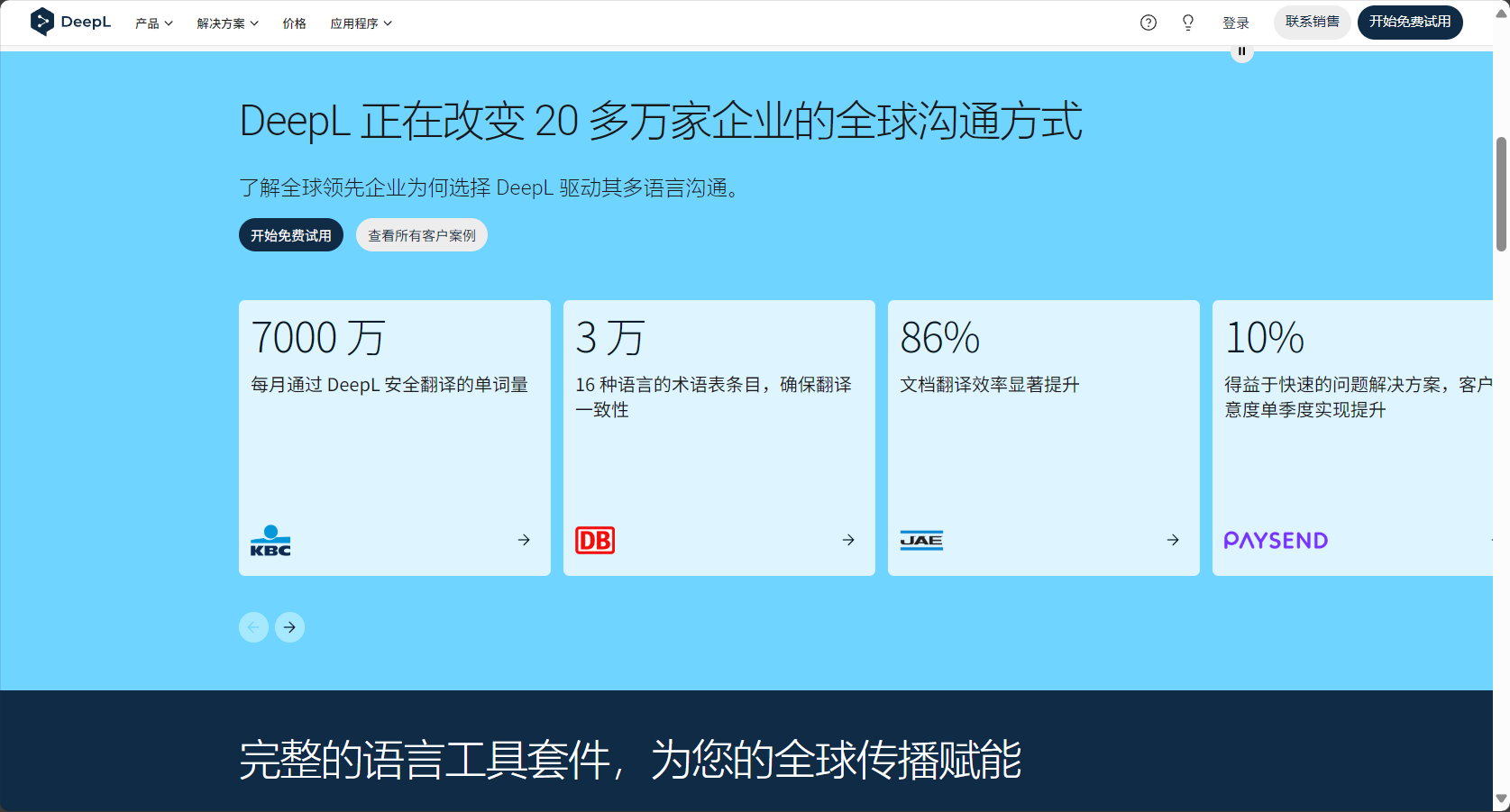Click 查看所有客户案例 button

pyautogui.click(x=422, y=235)
